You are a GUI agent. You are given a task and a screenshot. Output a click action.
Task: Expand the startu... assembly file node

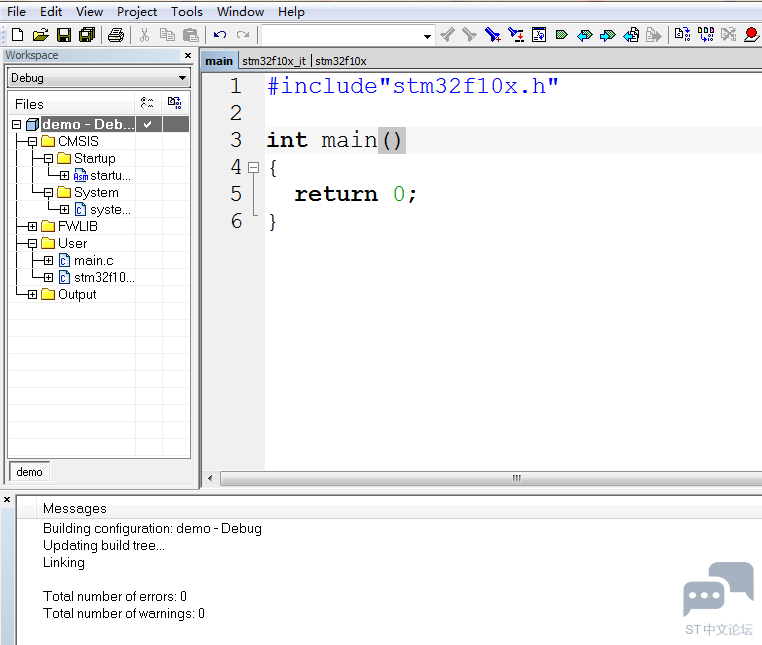(65, 175)
